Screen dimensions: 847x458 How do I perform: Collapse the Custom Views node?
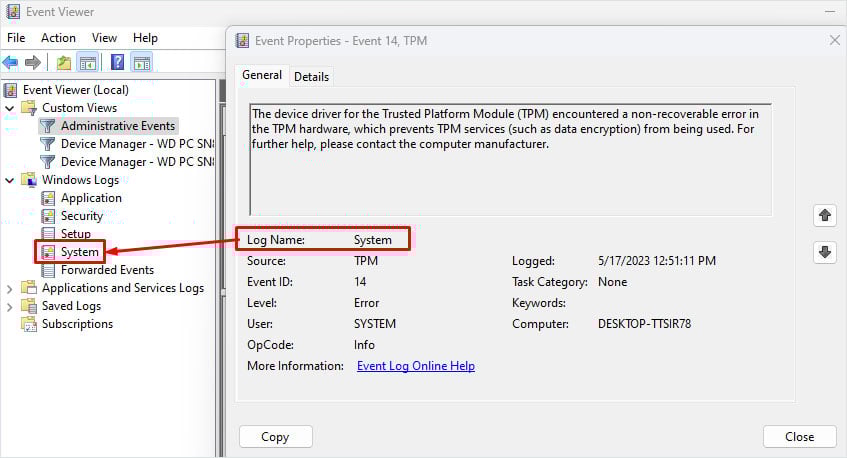tap(10, 108)
